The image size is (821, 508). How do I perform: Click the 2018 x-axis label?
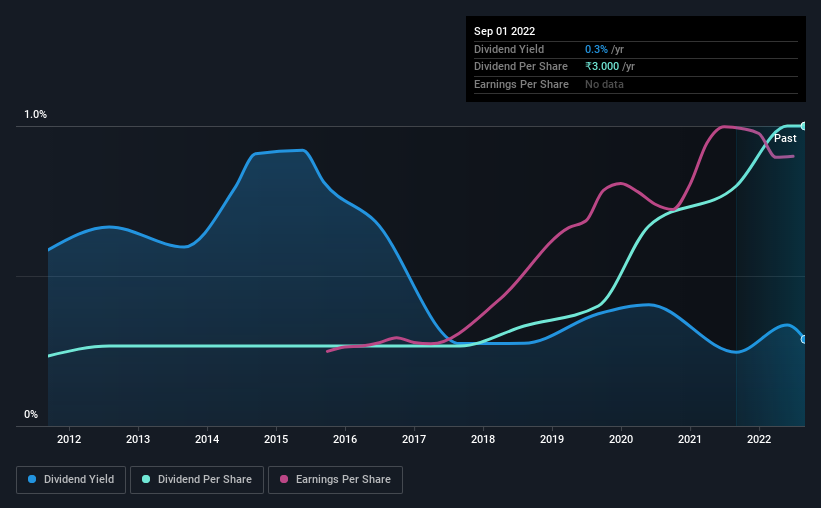point(483,439)
